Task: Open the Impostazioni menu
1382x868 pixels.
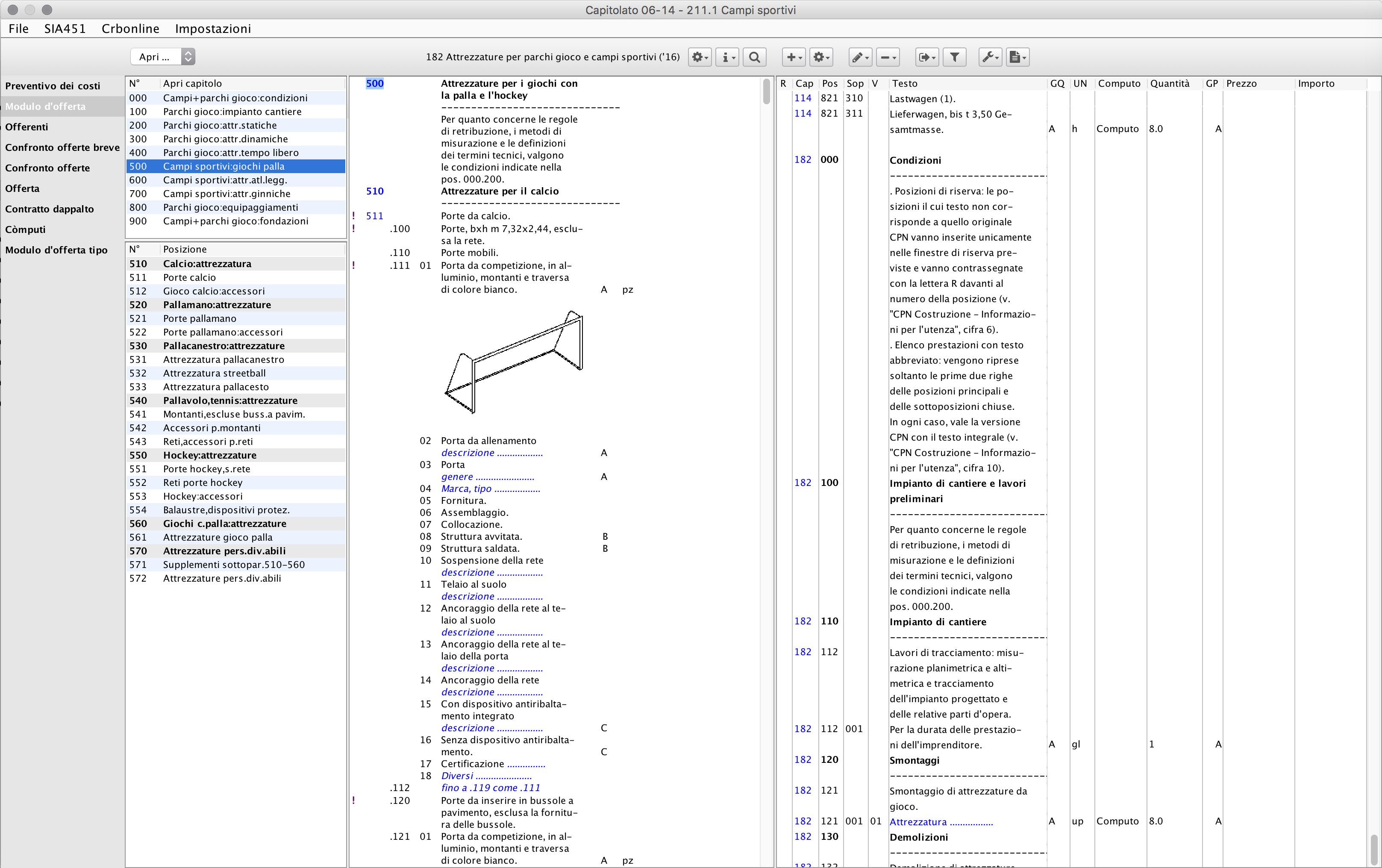Action: coord(213,29)
